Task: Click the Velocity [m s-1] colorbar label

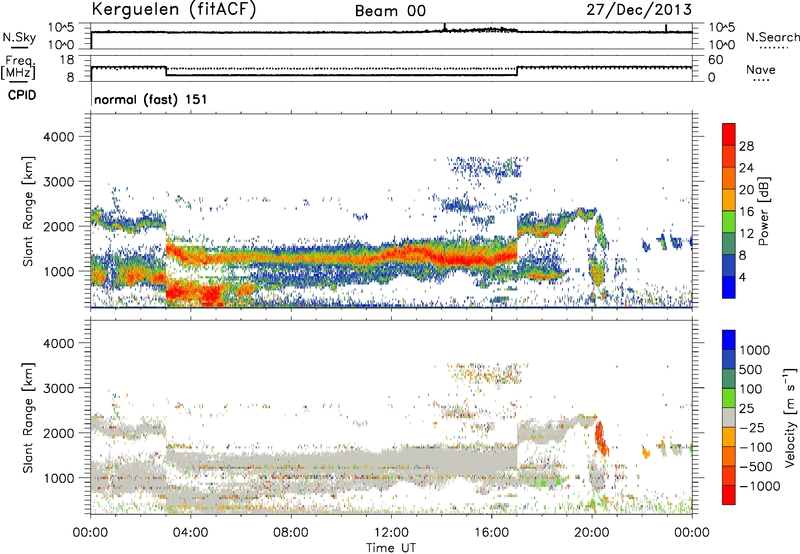Action: 790,417
